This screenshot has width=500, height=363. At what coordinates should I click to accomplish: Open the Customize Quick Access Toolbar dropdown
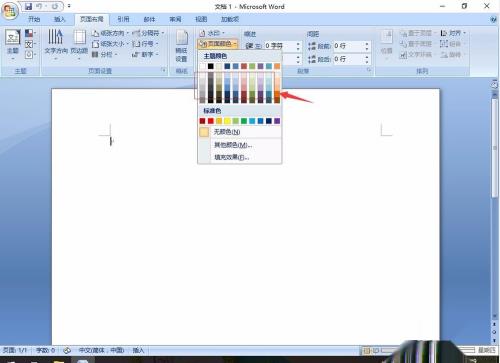coord(69,6)
